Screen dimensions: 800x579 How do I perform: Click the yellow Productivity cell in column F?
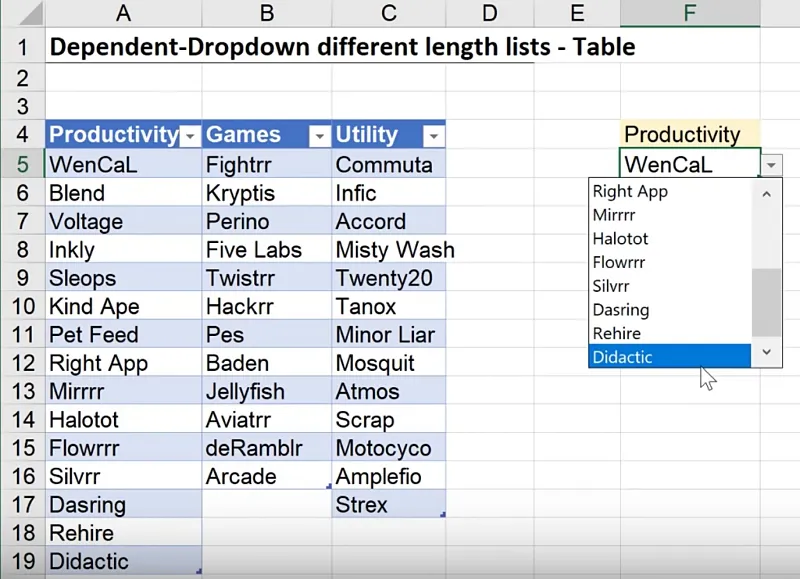pos(690,134)
